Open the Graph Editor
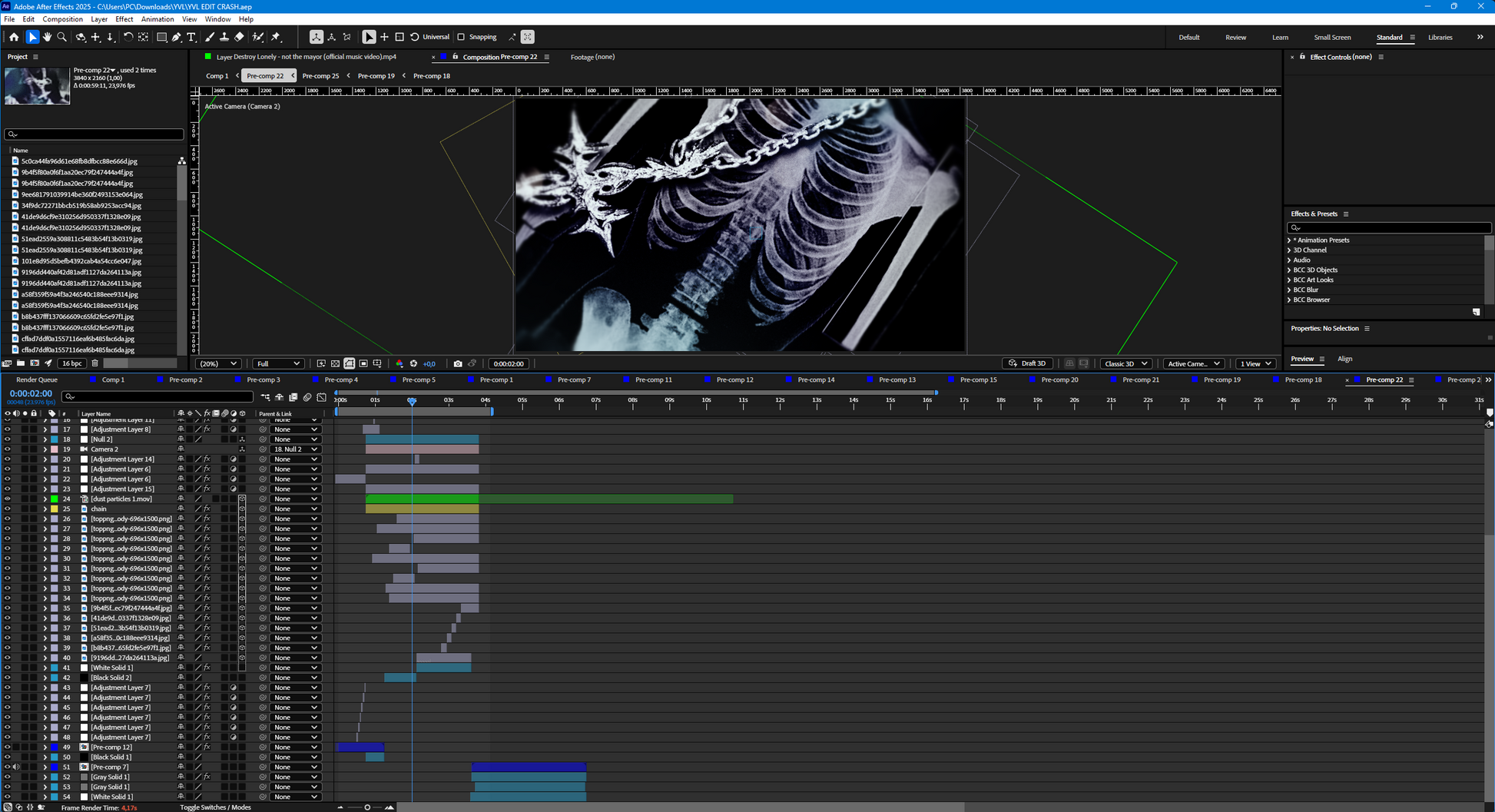 pyautogui.click(x=321, y=398)
